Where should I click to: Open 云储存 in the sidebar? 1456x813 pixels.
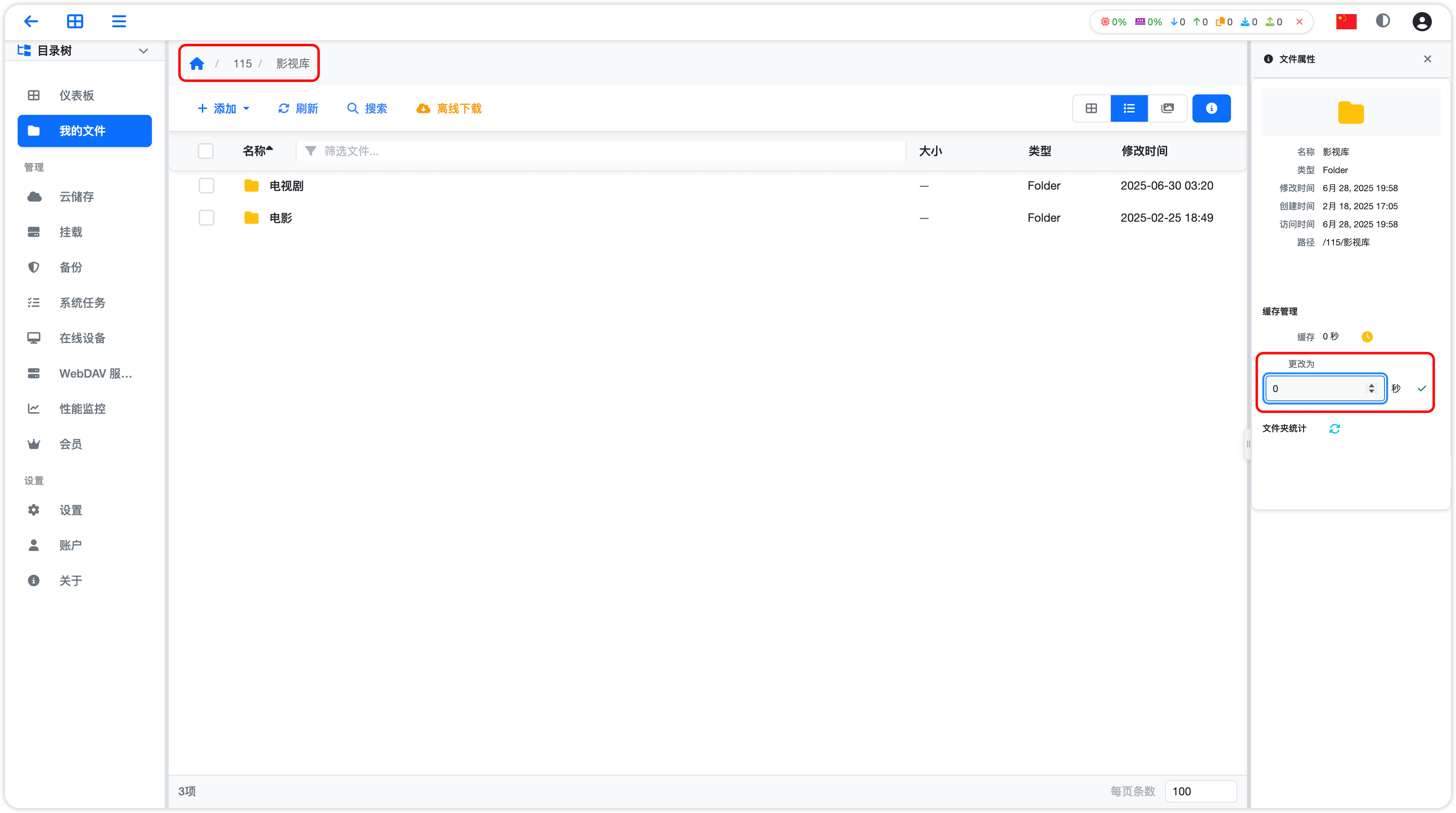click(77, 196)
